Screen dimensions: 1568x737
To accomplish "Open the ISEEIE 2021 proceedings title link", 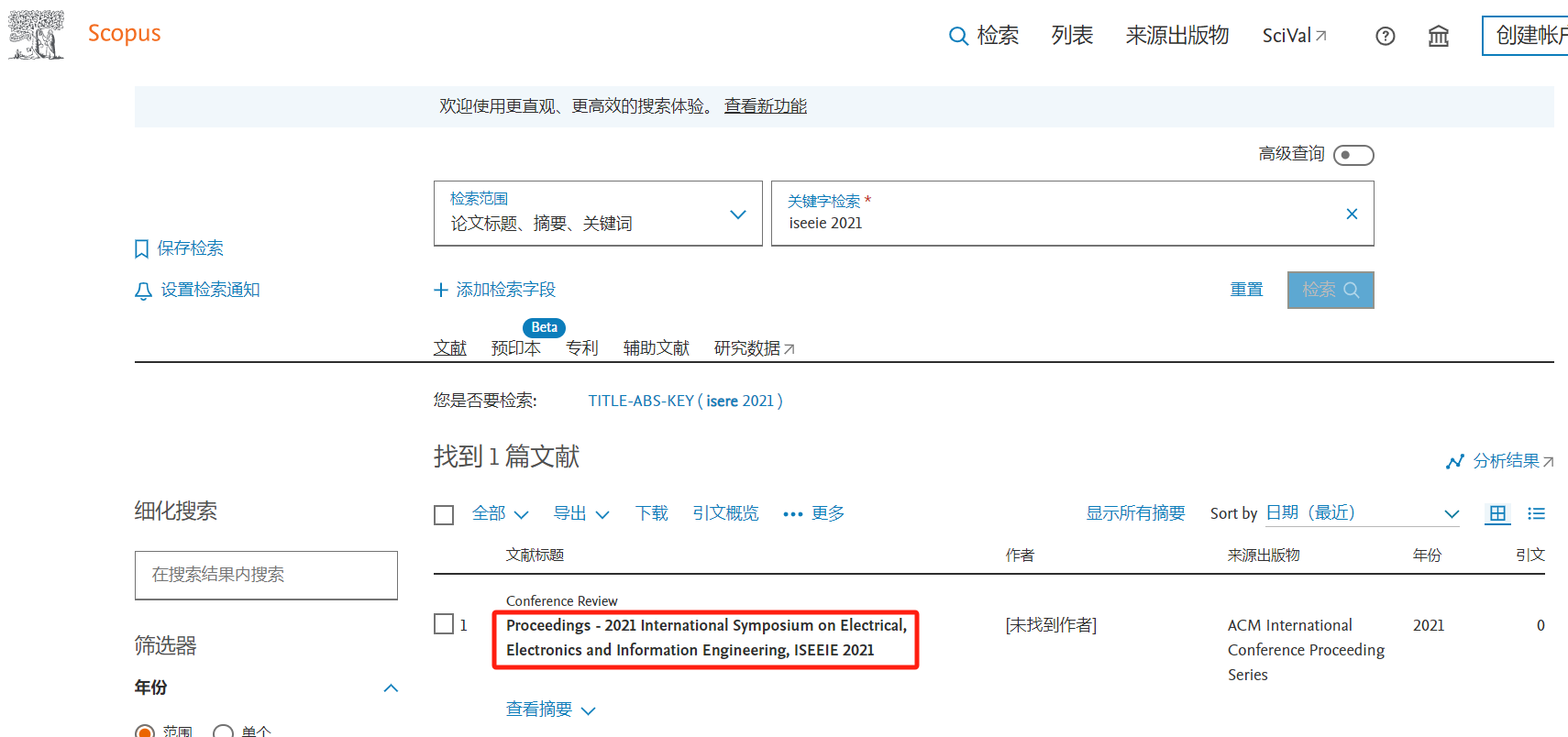I will [705, 638].
